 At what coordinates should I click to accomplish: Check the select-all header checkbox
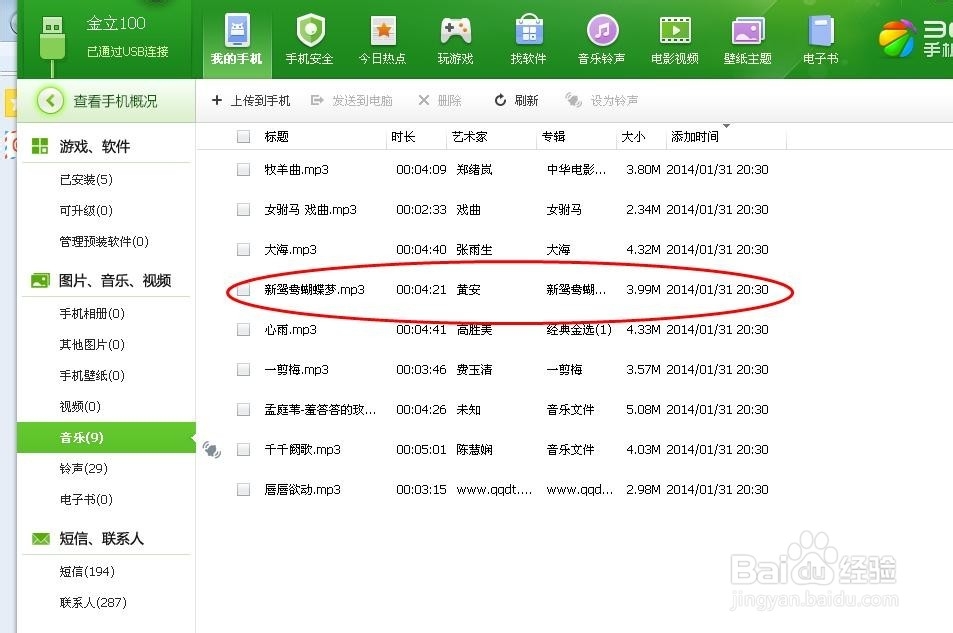[x=242, y=137]
